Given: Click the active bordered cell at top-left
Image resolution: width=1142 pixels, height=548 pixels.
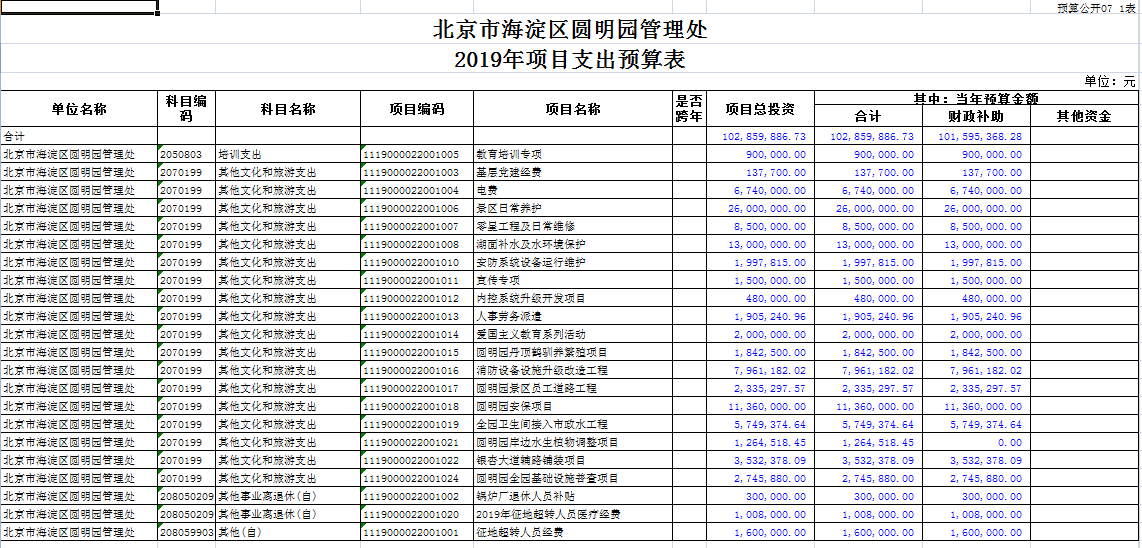Looking at the screenshot, I should pos(79,8).
